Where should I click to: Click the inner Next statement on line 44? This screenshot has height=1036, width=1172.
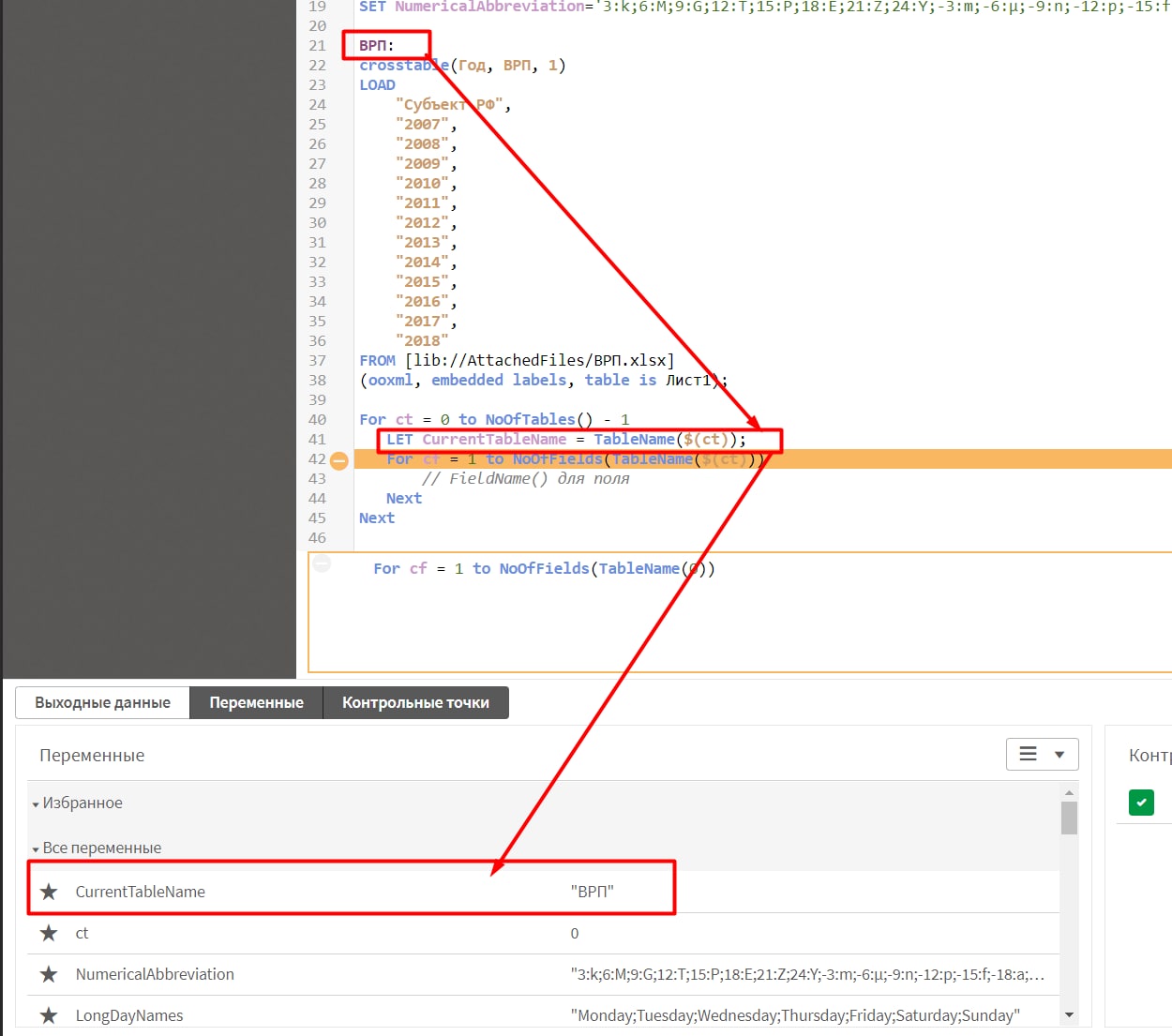tap(404, 498)
